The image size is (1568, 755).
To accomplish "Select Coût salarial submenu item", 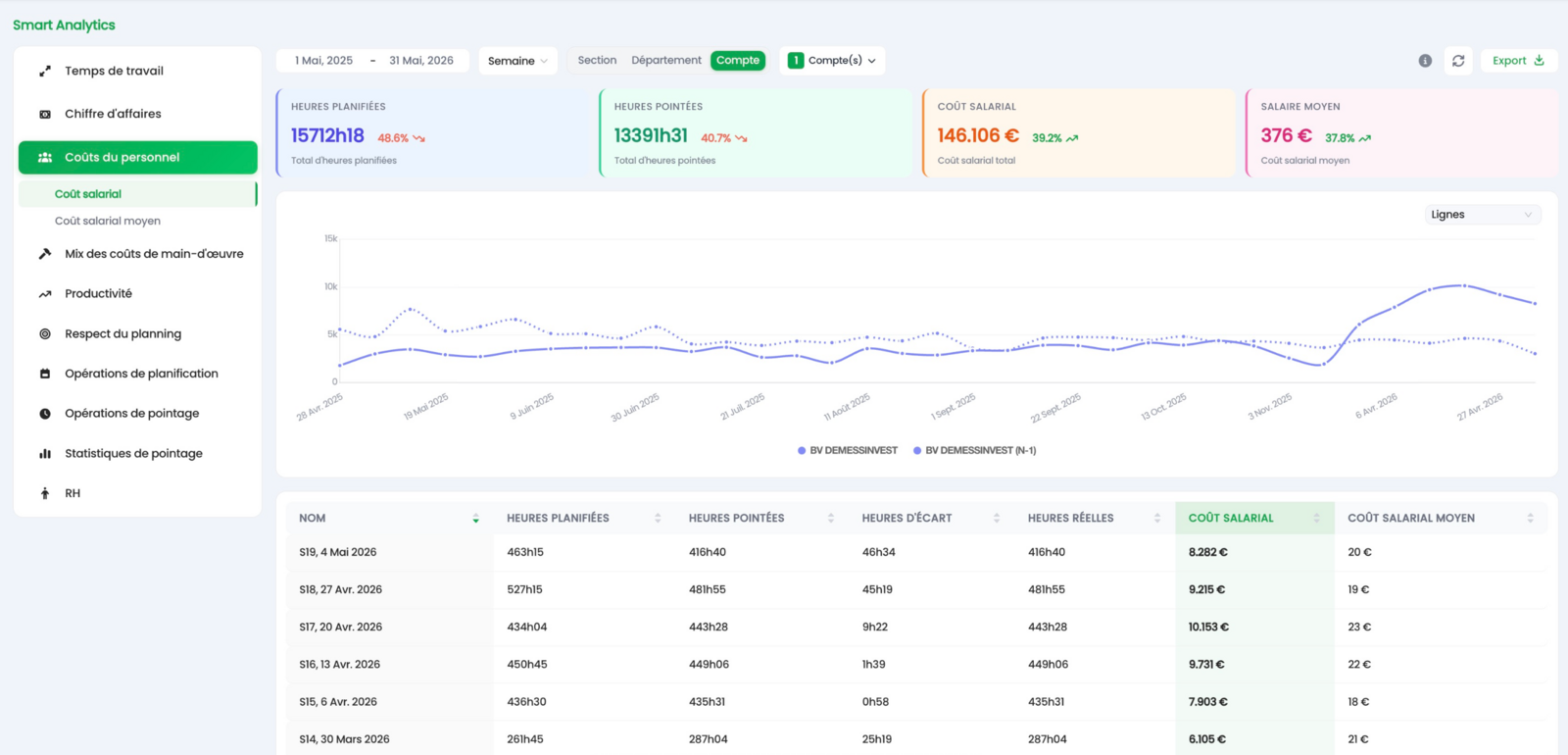I will coord(137,194).
